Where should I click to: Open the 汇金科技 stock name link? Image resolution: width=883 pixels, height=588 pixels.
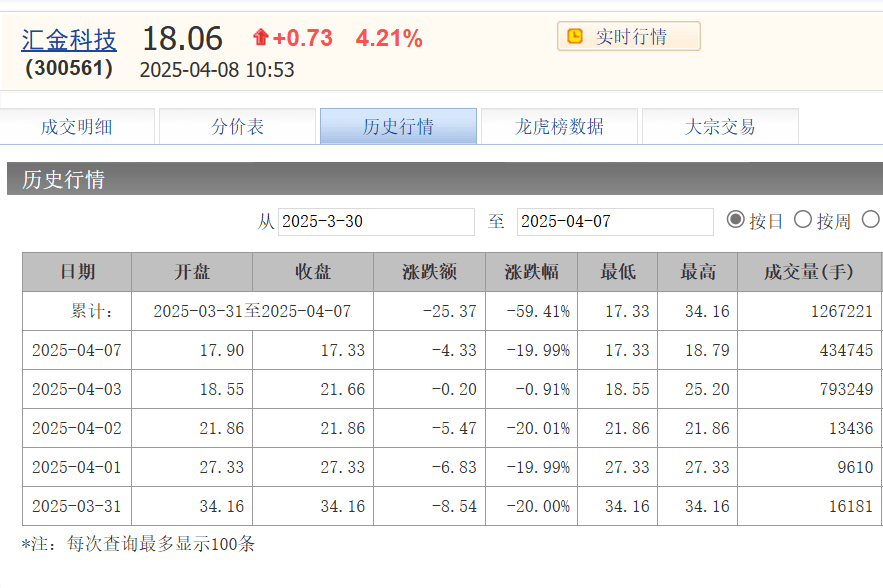point(69,40)
